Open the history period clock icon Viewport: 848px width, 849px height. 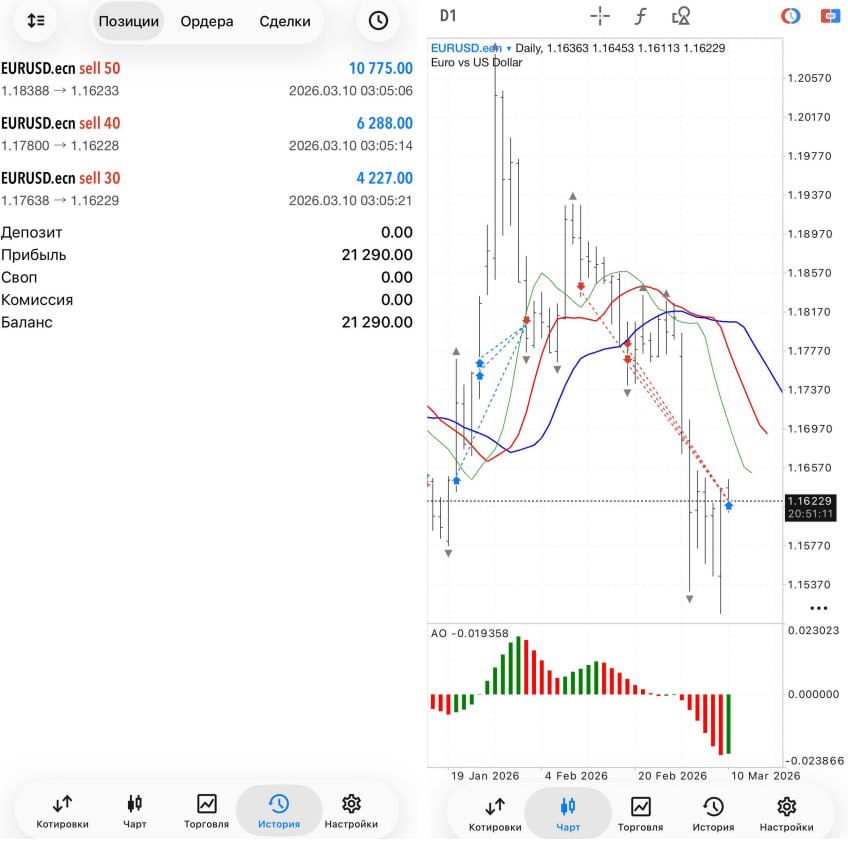pos(378,21)
